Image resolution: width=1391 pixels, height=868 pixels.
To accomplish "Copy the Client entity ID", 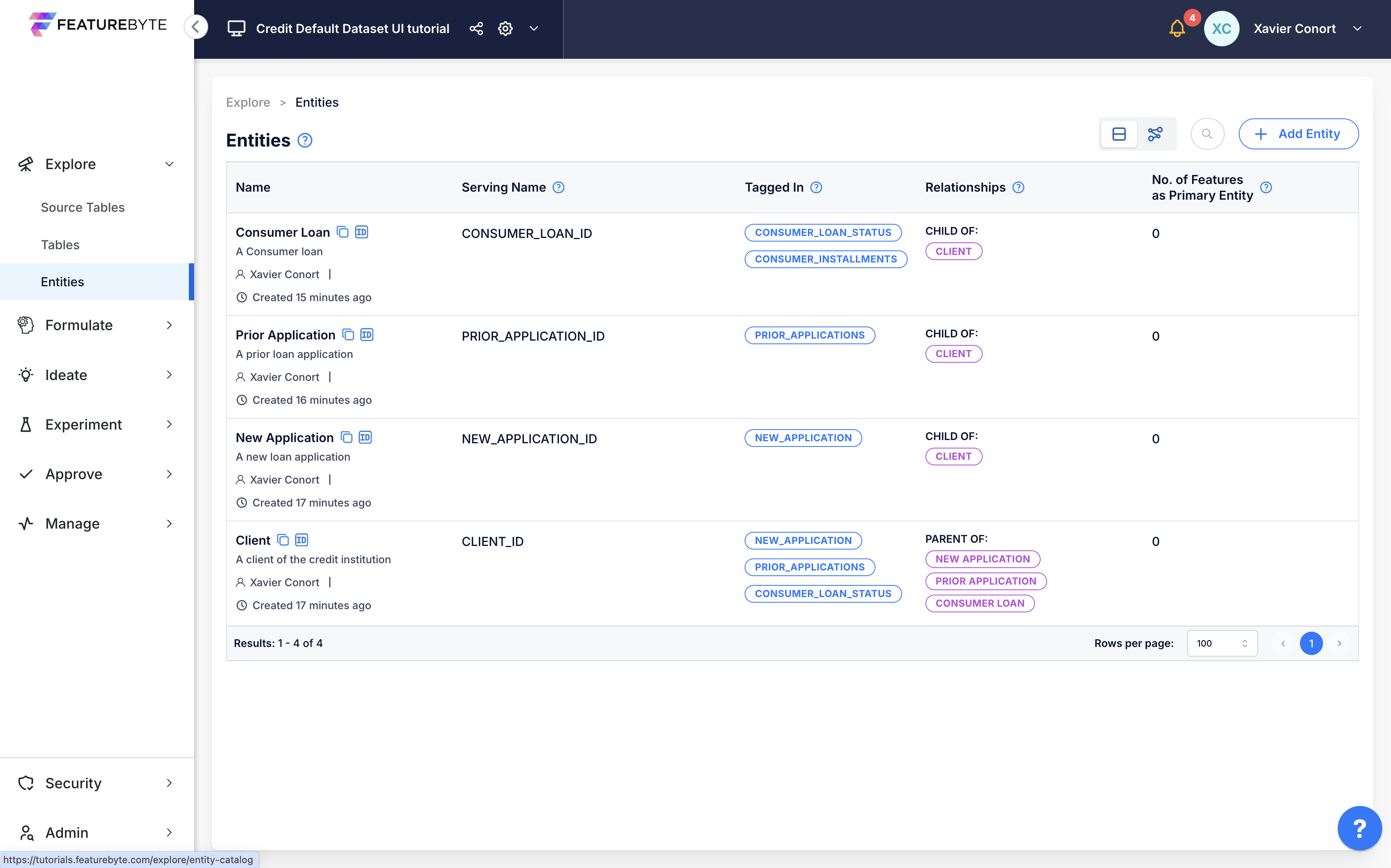I will click(301, 540).
